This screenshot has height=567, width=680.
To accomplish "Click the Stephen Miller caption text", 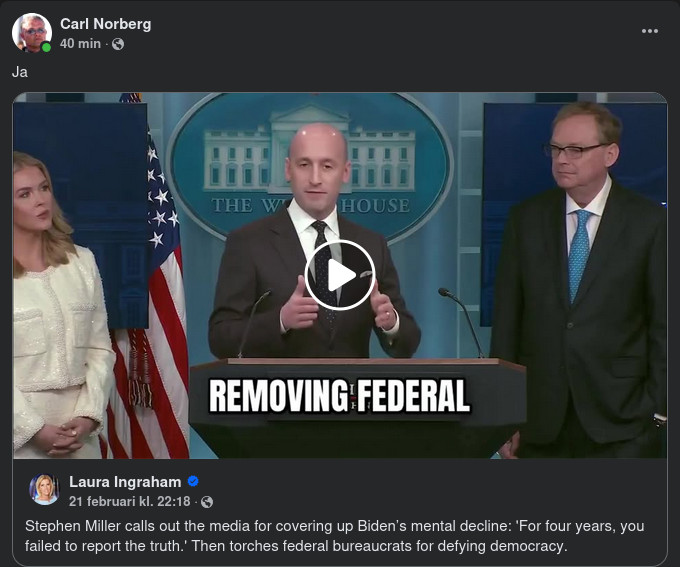I will (x=334, y=536).
